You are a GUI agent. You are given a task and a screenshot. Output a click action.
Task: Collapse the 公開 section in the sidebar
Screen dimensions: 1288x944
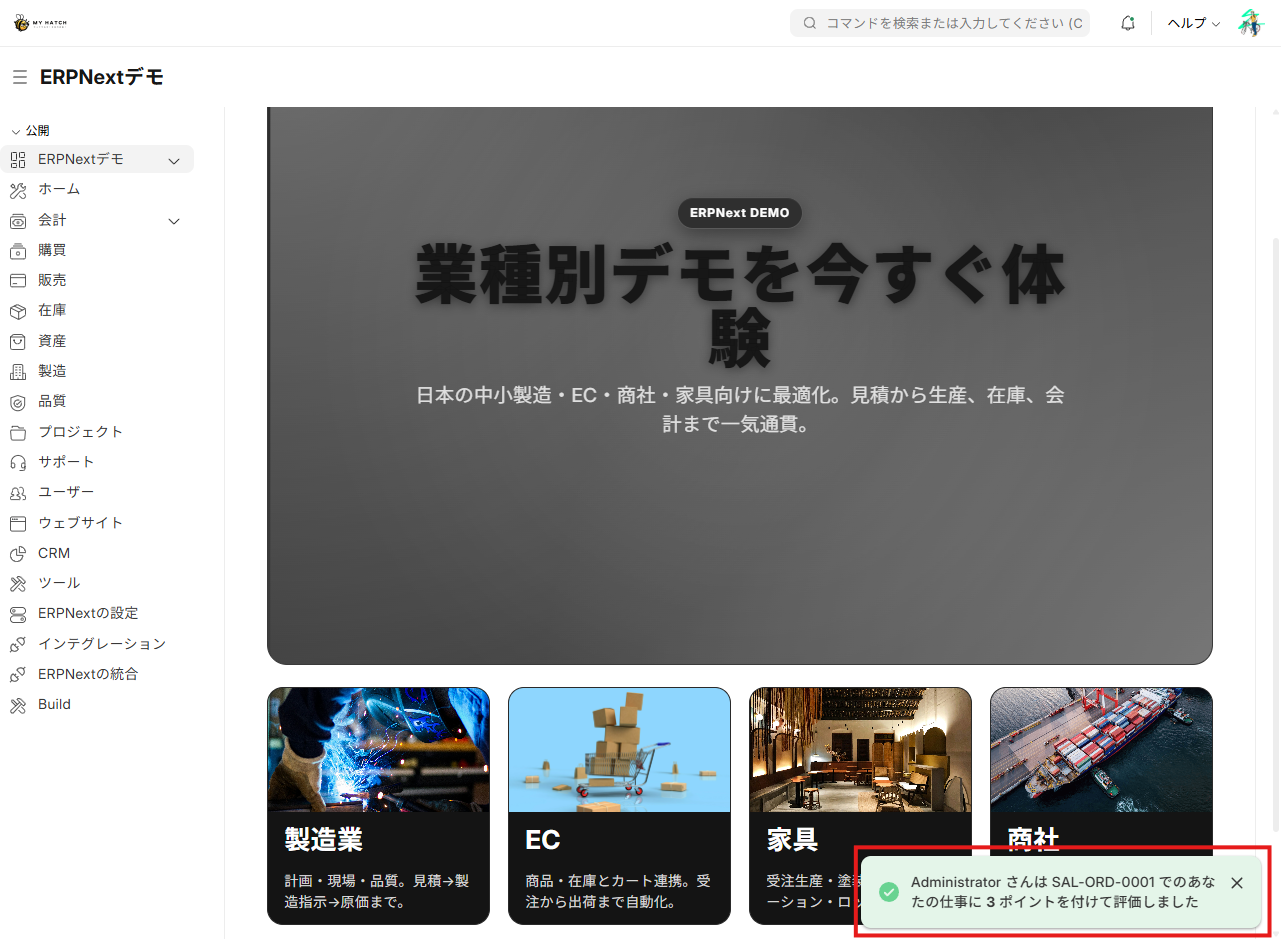16,130
